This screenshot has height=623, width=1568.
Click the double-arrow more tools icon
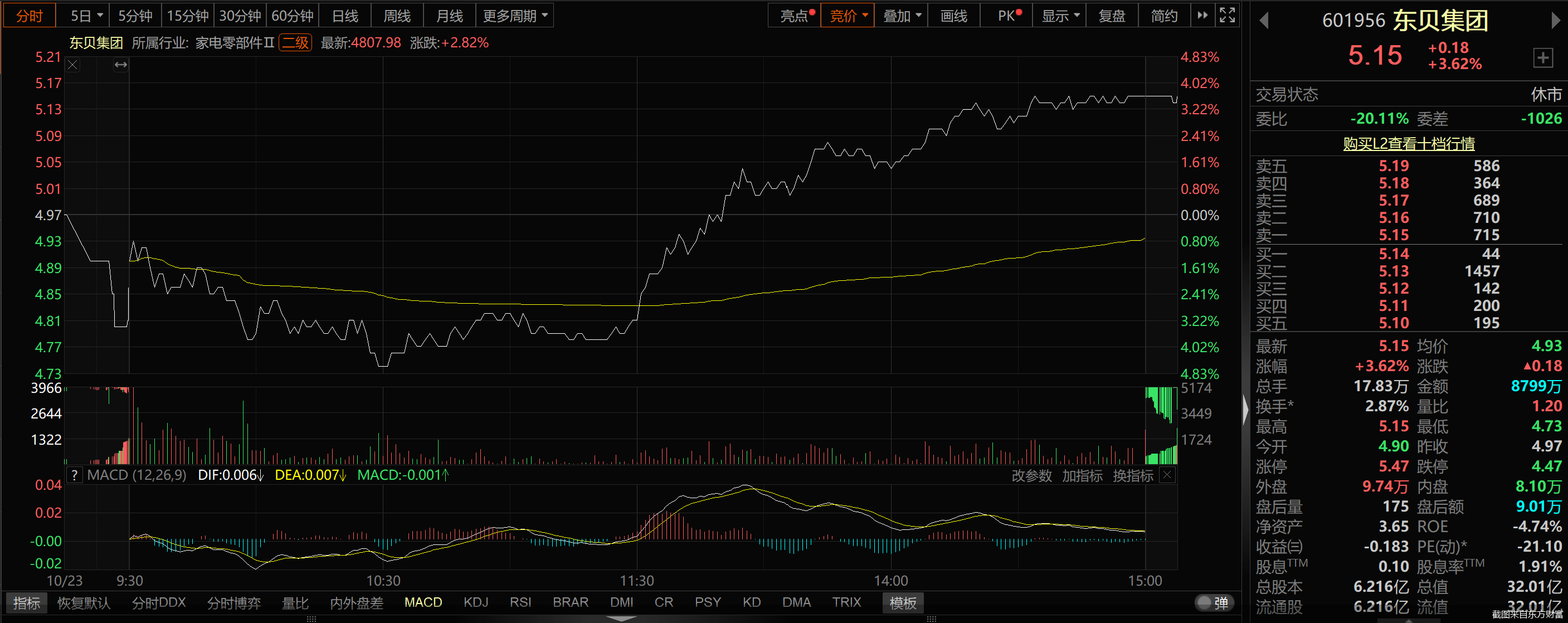coord(1202,15)
